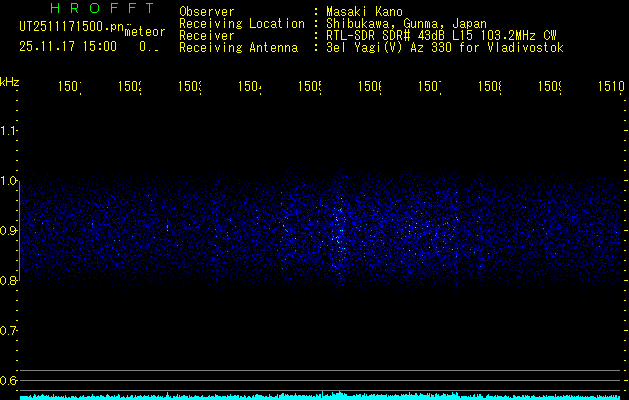Click the 1.1 kHz frequency tick
Image resolution: width=629 pixels, height=400 pixels.
coord(9,131)
